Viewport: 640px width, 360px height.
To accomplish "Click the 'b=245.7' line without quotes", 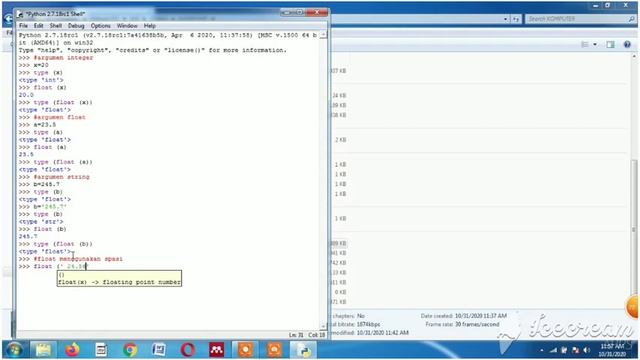I will click(x=47, y=184).
